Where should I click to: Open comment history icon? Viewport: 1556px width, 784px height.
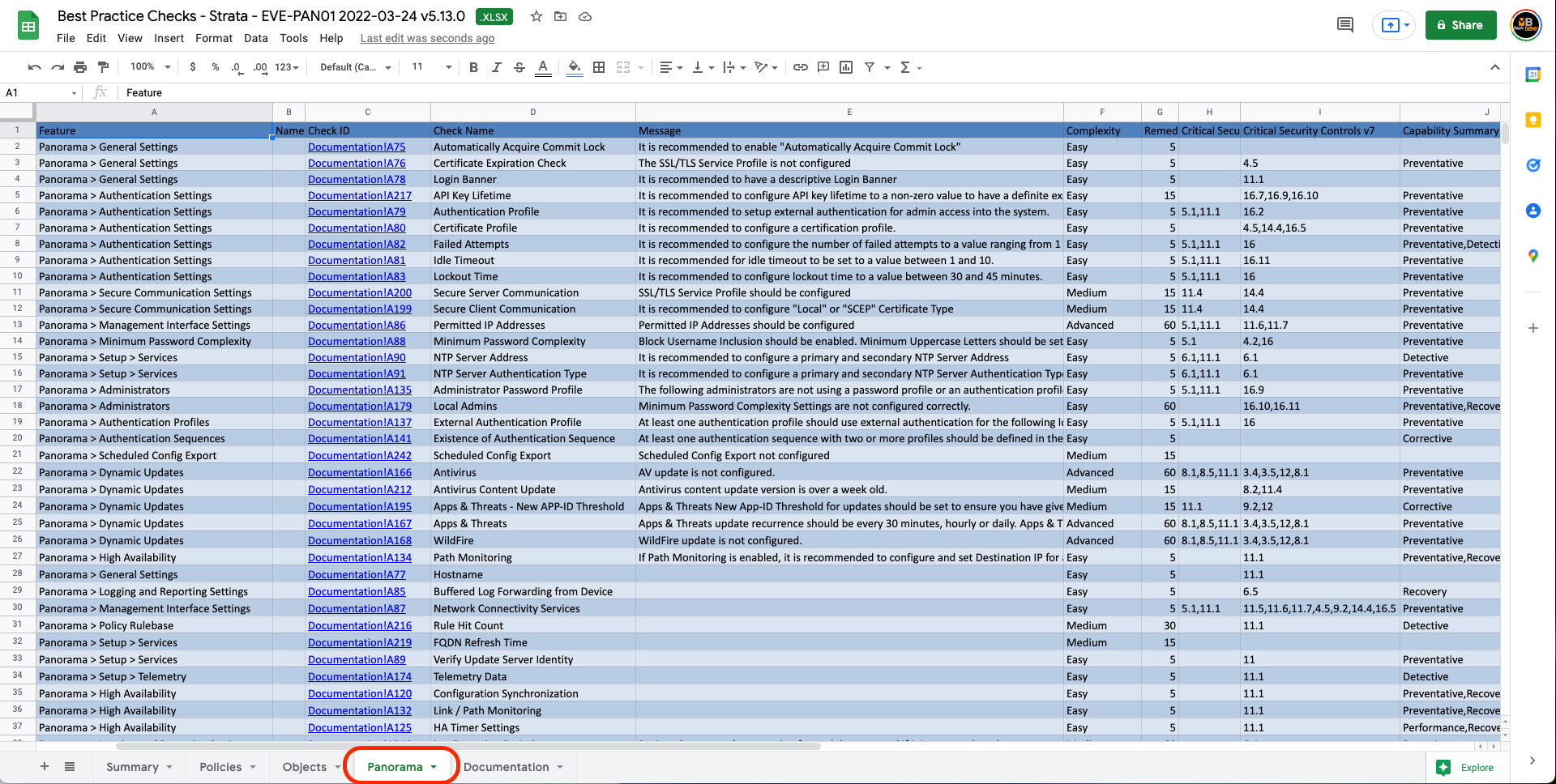coord(1344,25)
